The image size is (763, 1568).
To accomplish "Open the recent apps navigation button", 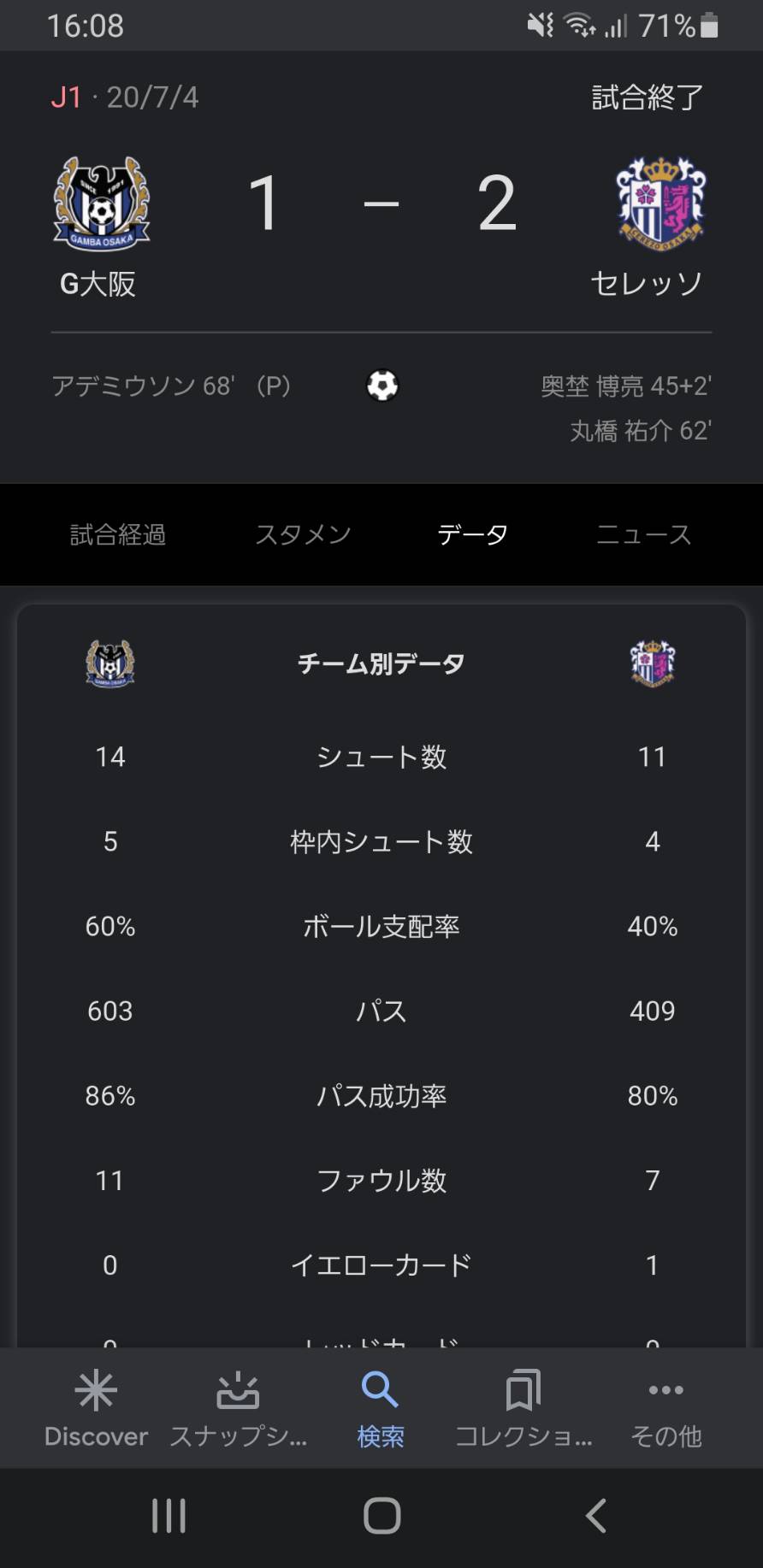I will point(169,1516).
